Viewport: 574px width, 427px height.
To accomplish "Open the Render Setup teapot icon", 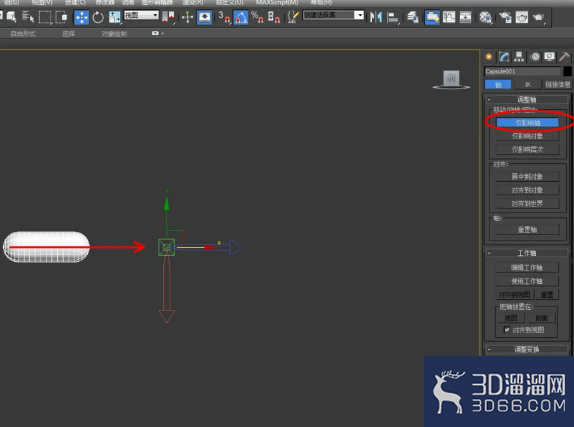I will 505,17.
